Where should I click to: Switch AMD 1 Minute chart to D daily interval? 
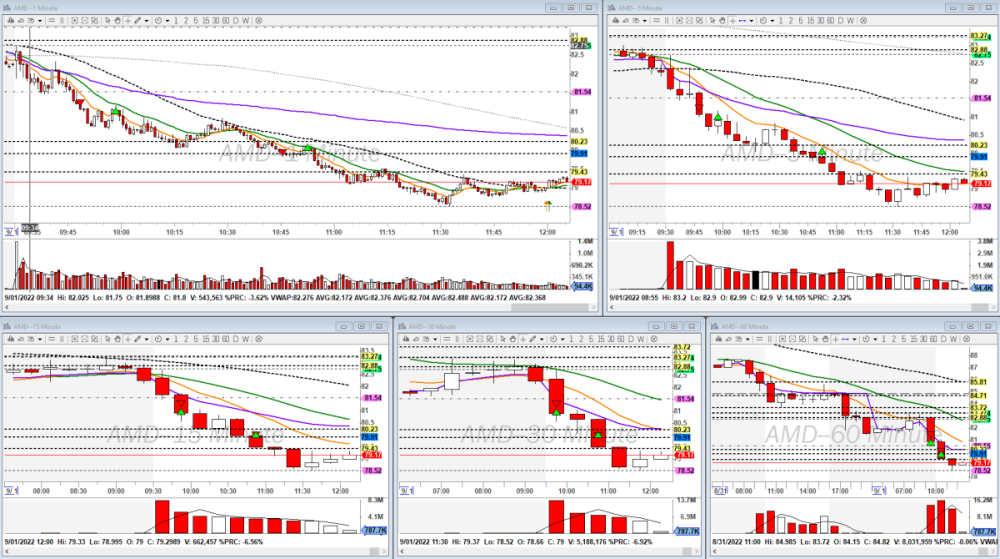tap(235, 20)
